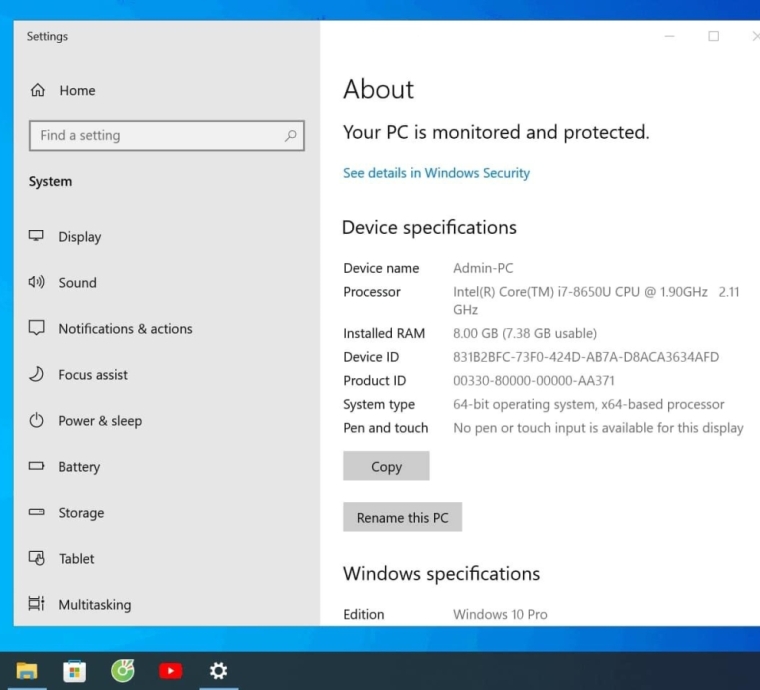This screenshot has height=690, width=760.
Task: Click the Display monitor icon
Action: (36, 236)
